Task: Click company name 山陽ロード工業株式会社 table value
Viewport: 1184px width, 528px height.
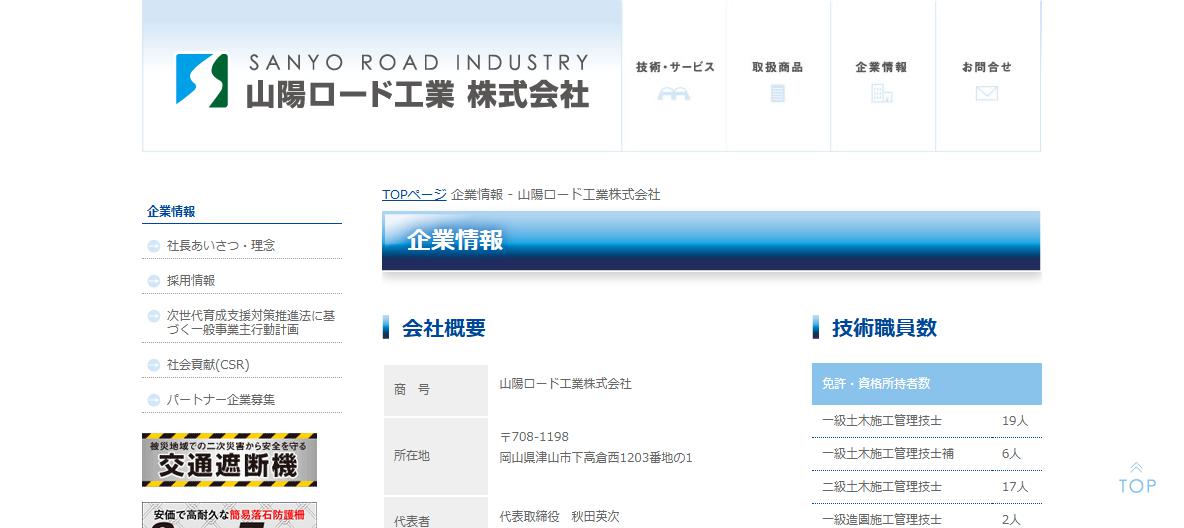Action: pyautogui.click(x=565, y=384)
